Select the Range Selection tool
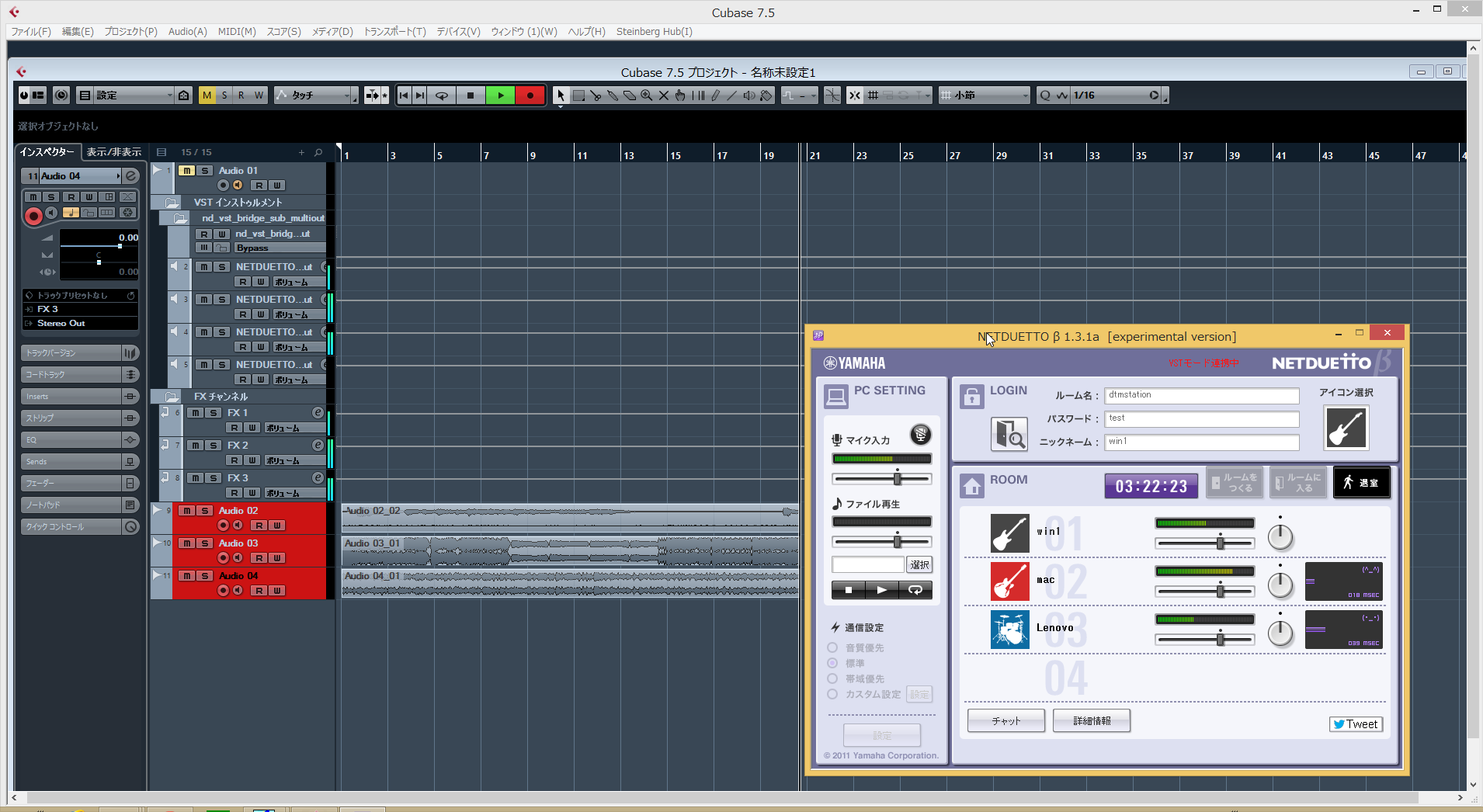Image resolution: width=1483 pixels, height=812 pixels. (x=578, y=95)
